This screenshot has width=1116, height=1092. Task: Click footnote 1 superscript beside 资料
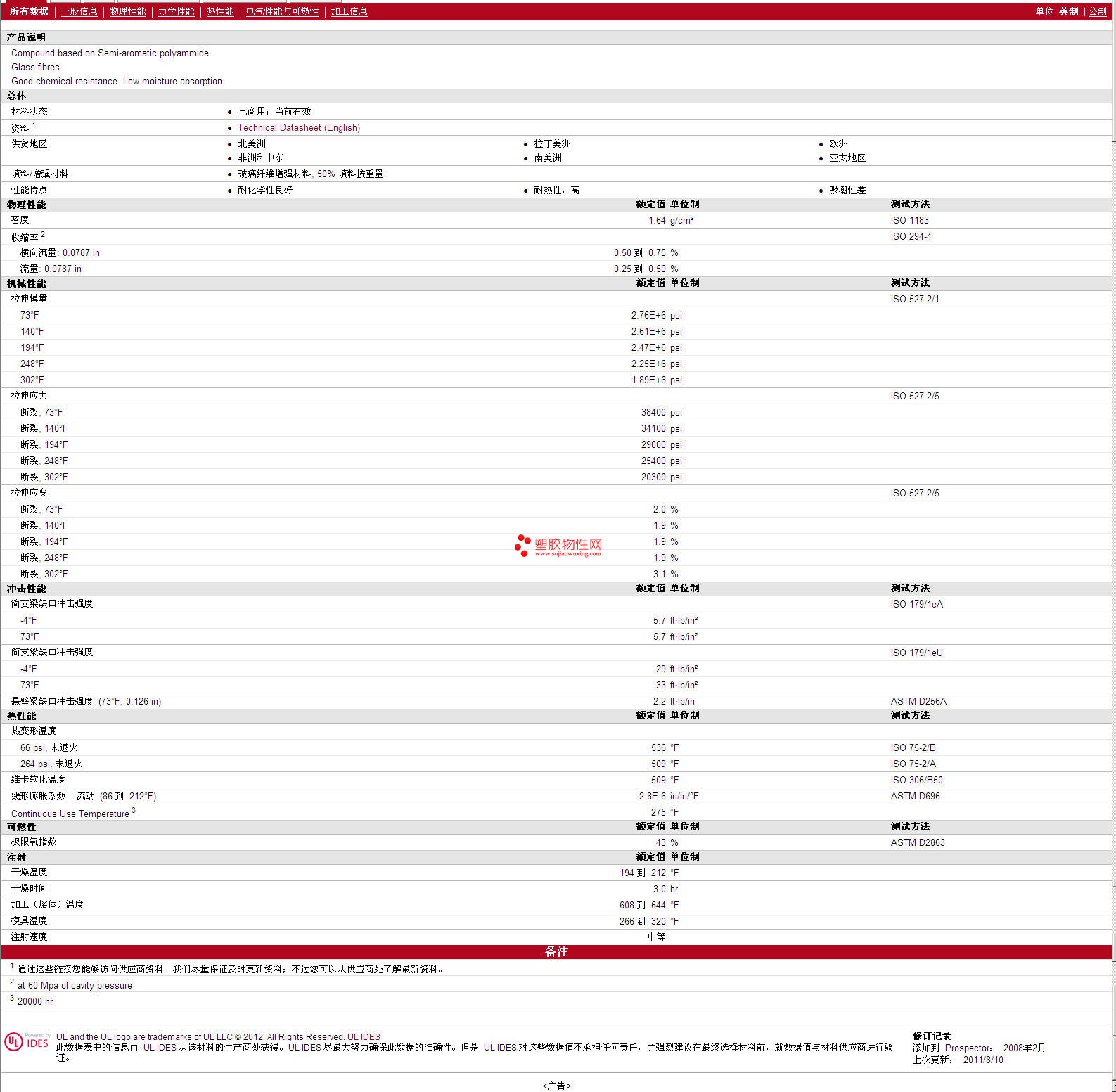34,126
